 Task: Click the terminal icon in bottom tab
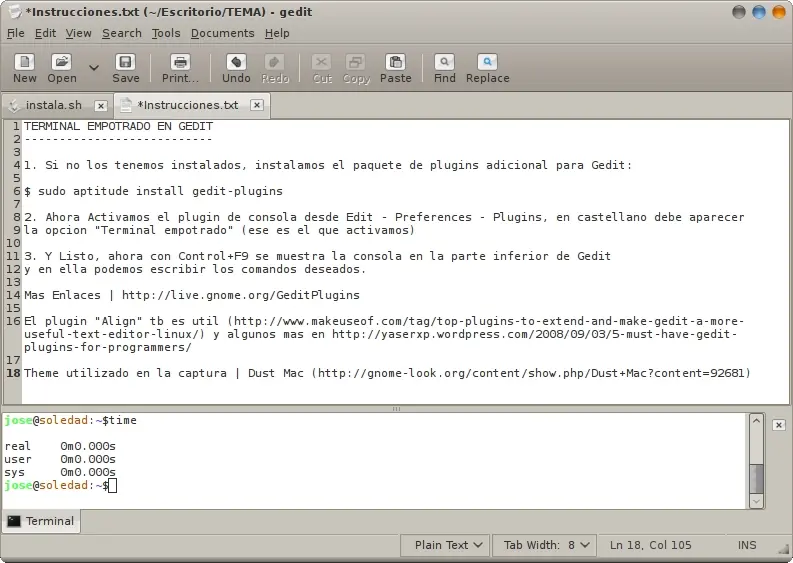pyautogui.click(x=14, y=521)
